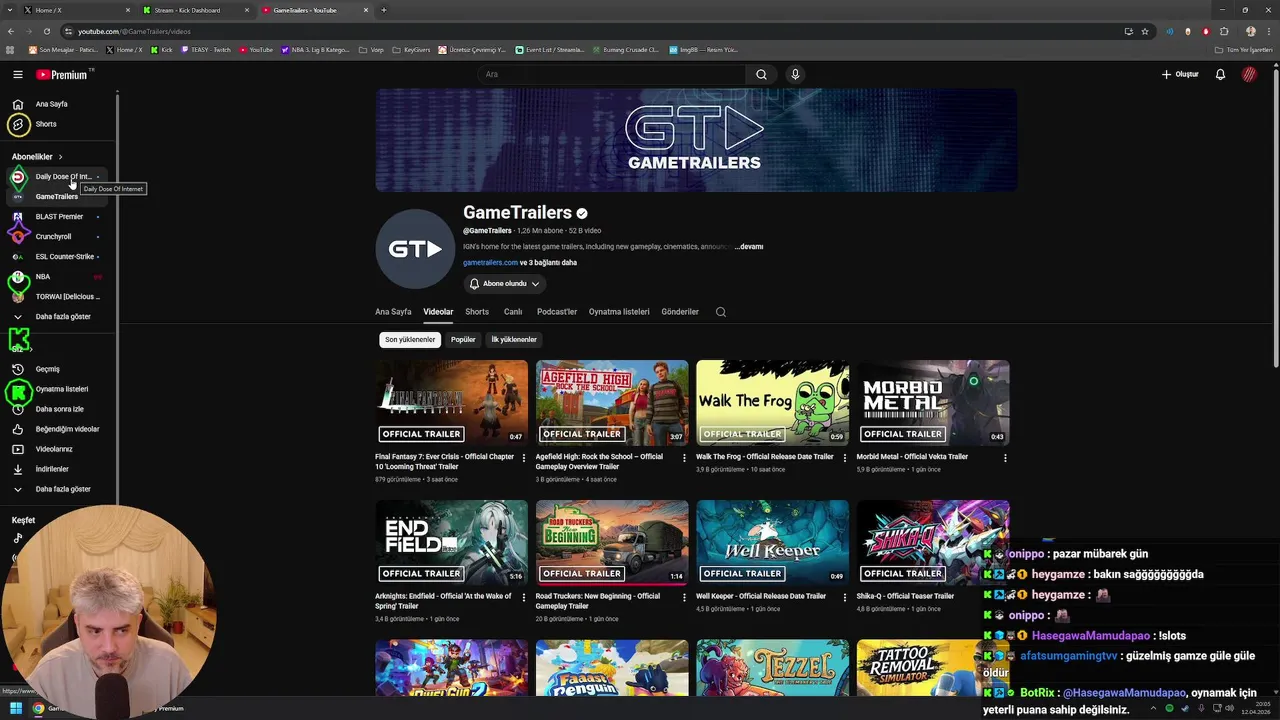
Task: Open a new browser tab
Action: click(x=383, y=10)
